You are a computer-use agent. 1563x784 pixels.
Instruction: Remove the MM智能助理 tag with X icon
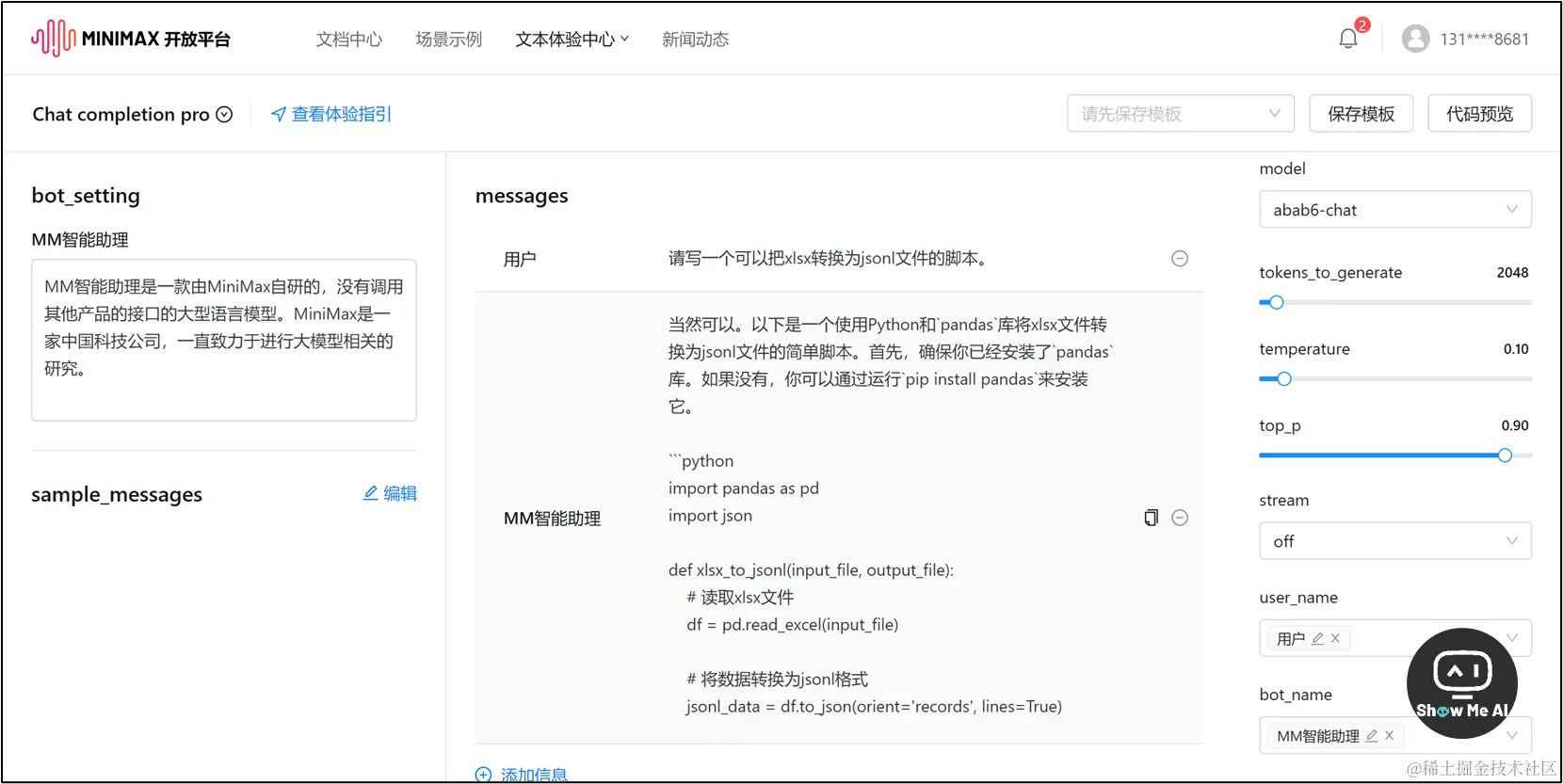1389,736
